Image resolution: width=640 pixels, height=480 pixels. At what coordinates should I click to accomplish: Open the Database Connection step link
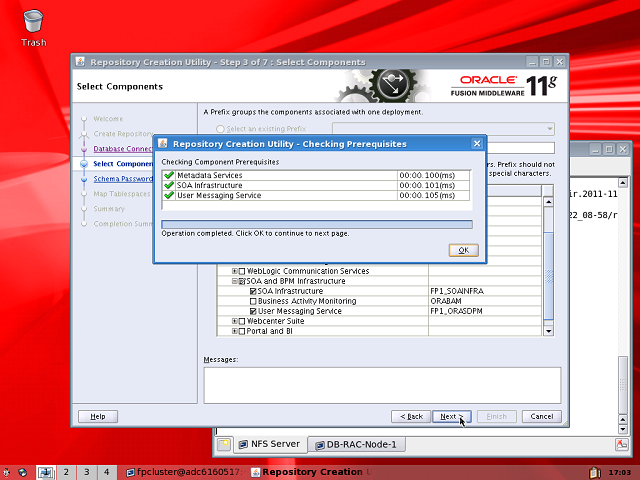coord(122,149)
